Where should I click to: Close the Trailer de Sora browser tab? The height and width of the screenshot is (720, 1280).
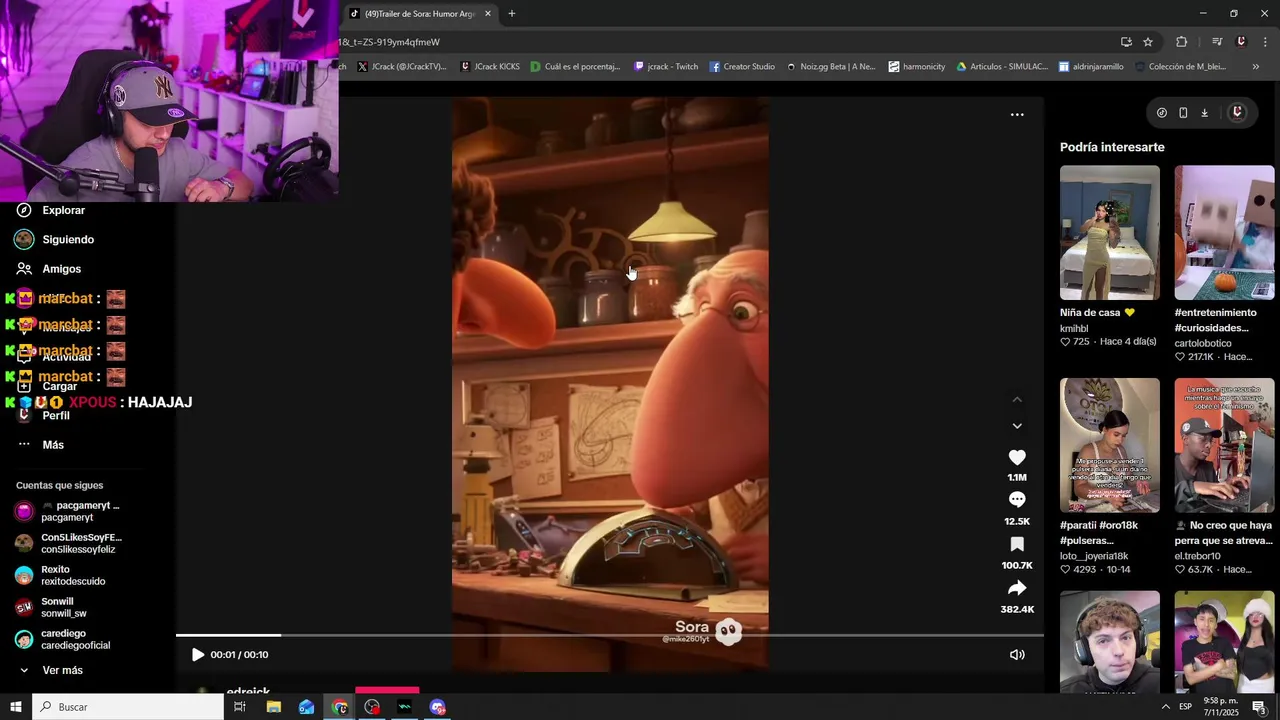[x=488, y=13]
